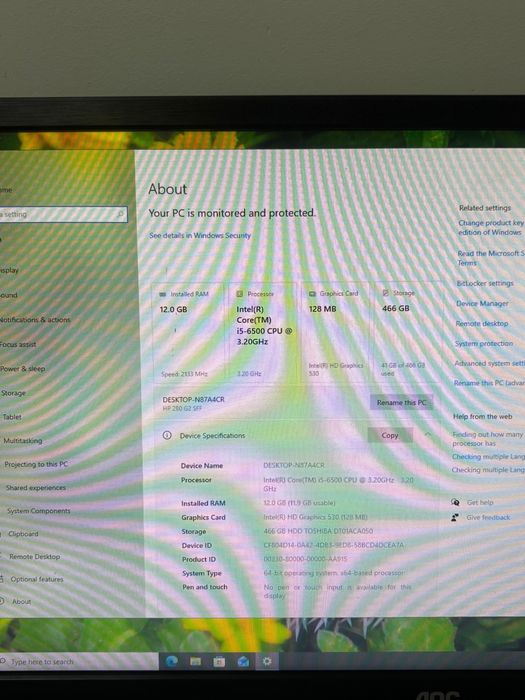The width and height of the screenshot is (525, 700).
Task: Copy the device specifications
Action: point(390,435)
